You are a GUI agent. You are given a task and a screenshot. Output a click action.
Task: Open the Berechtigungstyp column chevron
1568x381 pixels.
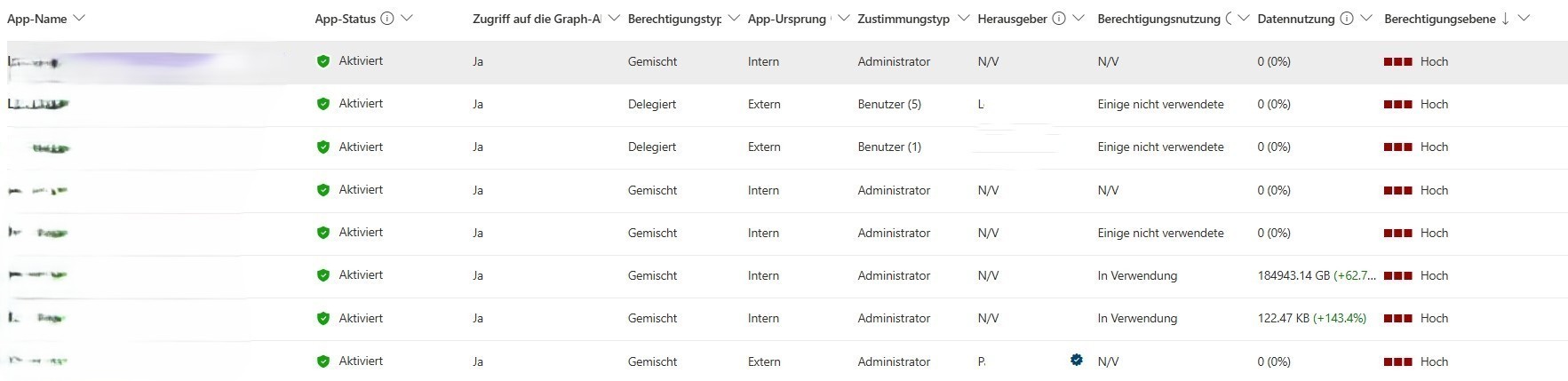click(x=734, y=19)
